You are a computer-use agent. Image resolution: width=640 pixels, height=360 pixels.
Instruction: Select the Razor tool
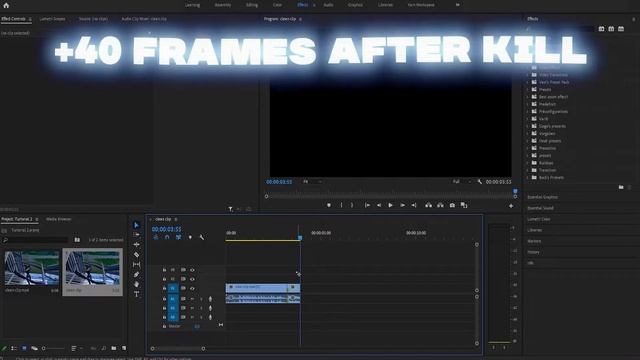(x=136, y=255)
